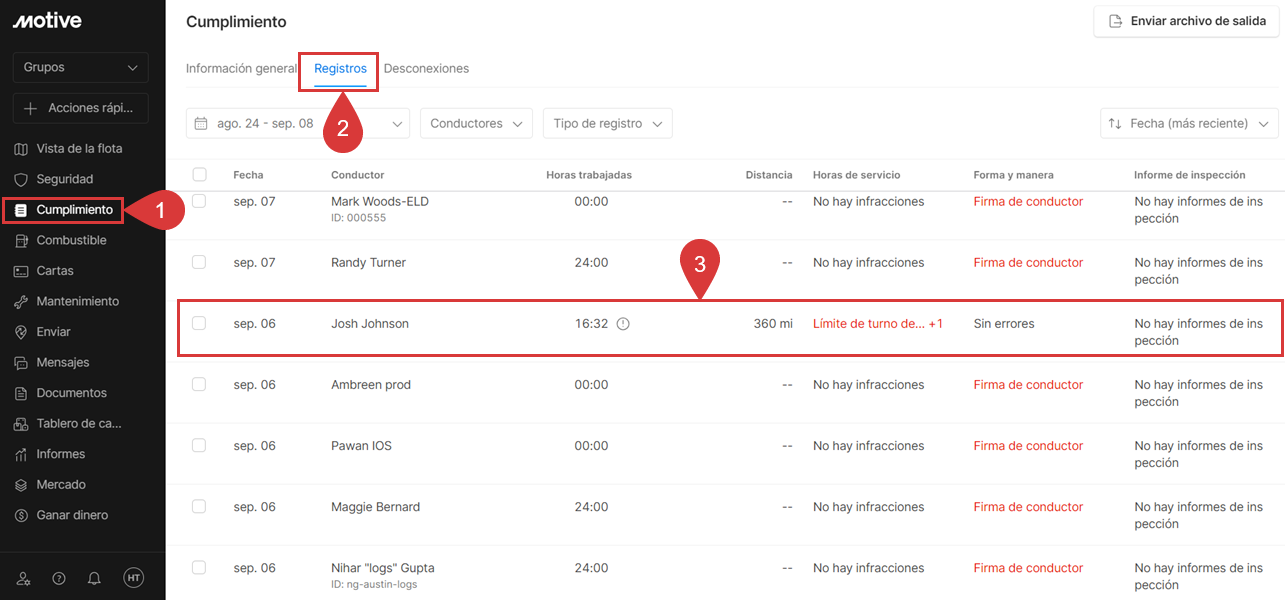The width and height of the screenshot is (1285, 600).
Task: Click Enviar archivo de salida button
Action: pos(1186,21)
